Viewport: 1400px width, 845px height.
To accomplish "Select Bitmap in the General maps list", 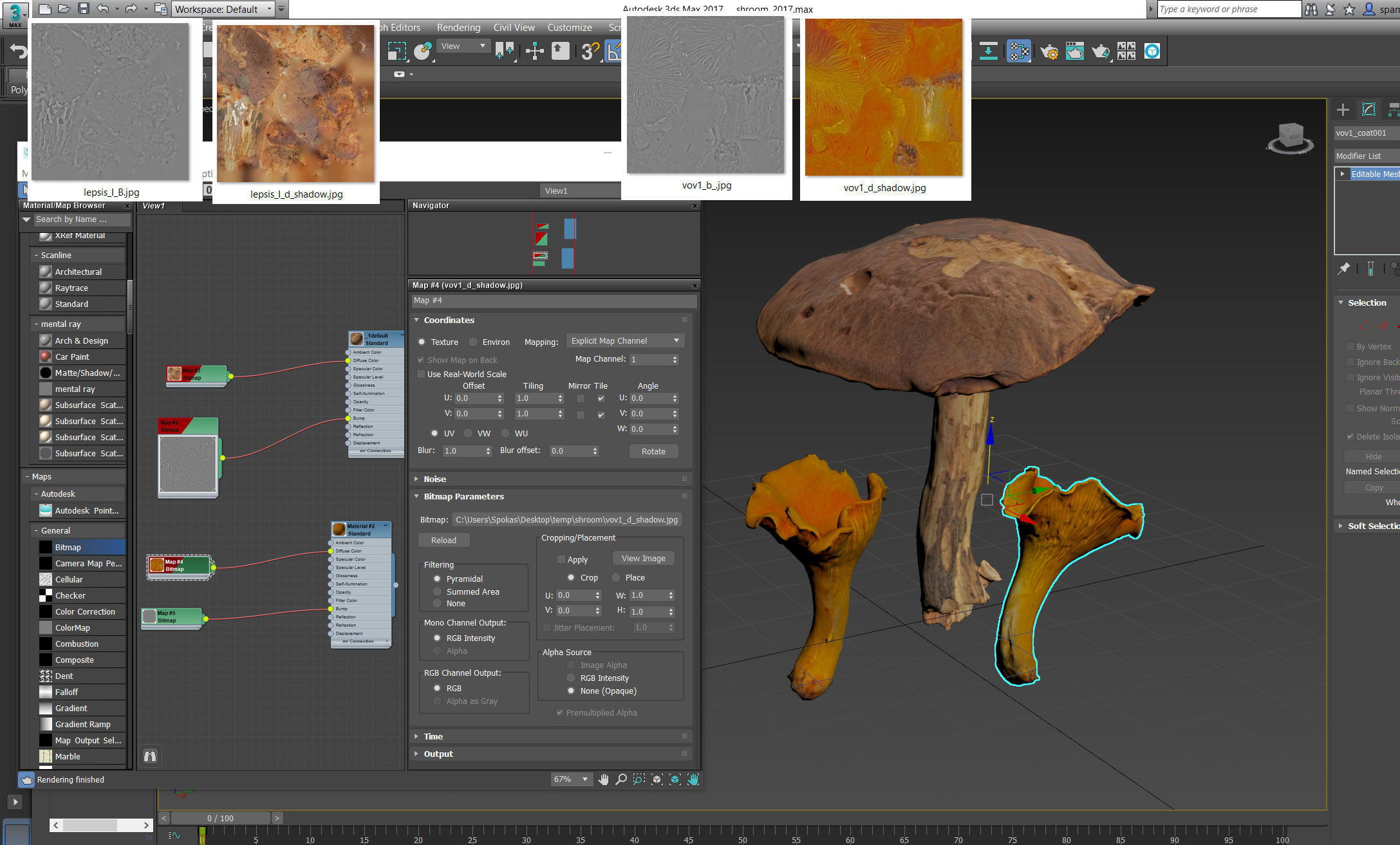I will click(81, 547).
